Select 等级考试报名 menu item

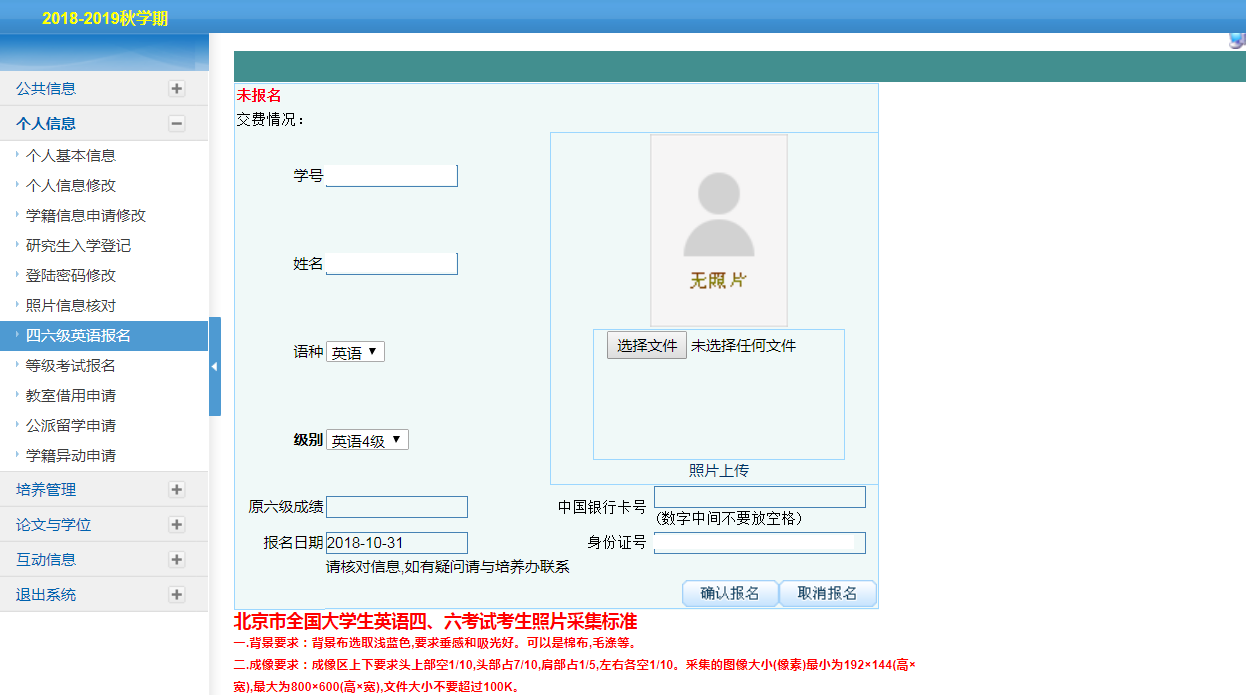pos(71,365)
